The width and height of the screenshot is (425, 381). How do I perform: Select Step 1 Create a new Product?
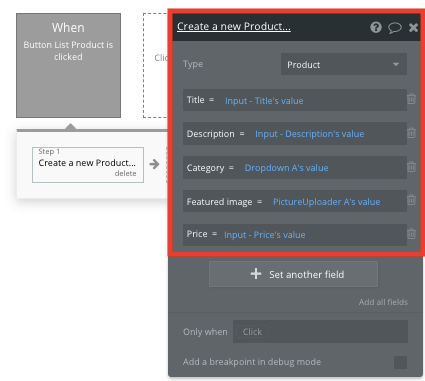point(88,165)
